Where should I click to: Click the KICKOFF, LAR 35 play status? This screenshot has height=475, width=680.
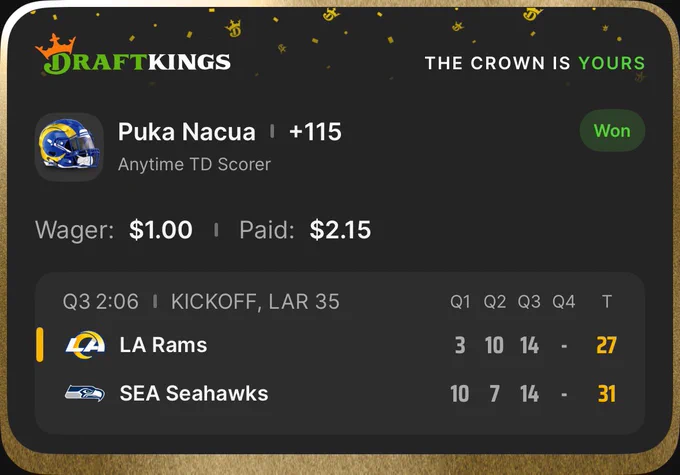point(255,301)
